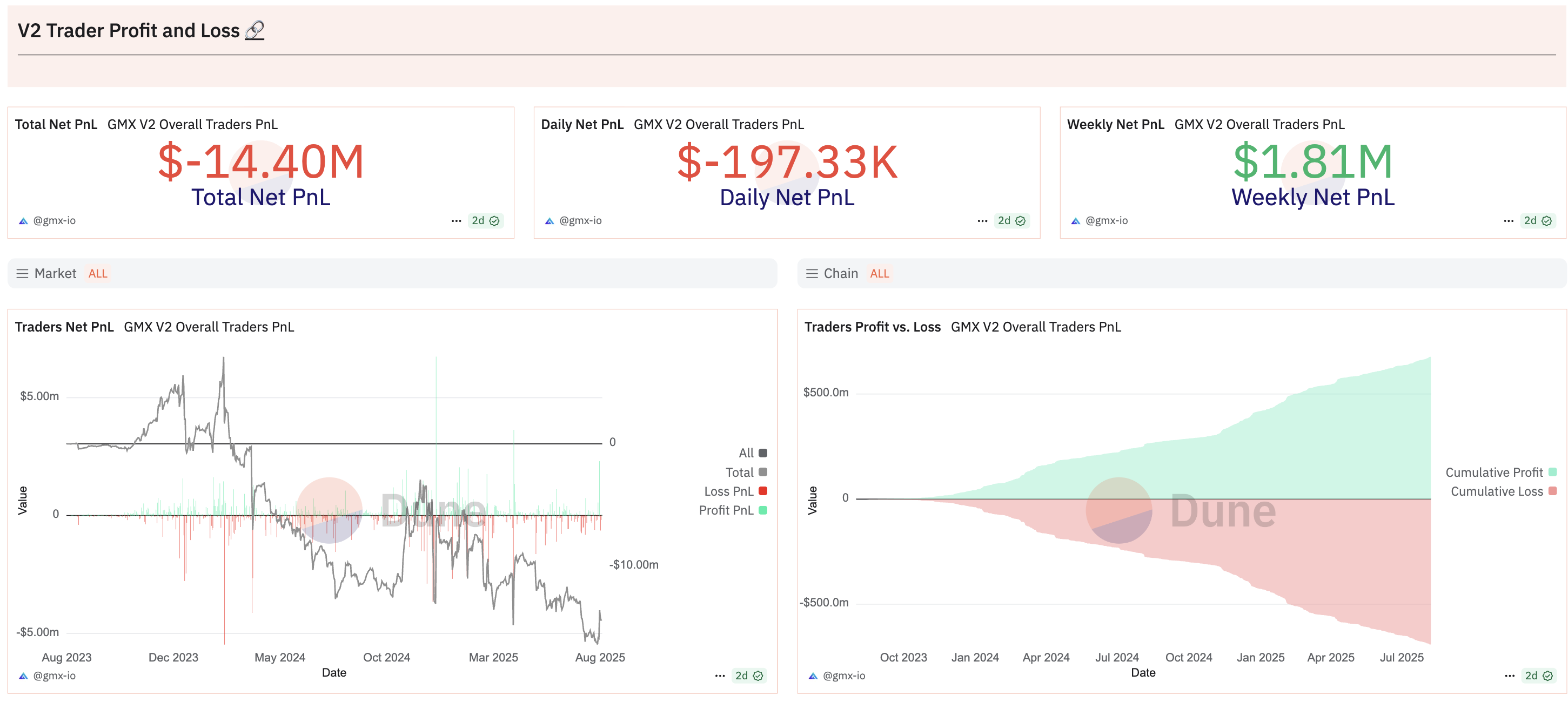The width and height of the screenshot is (1568, 702).
Task: Click the Cumulative Loss red legend swatch
Action: pyautogui.click(x=1552, y=491)
